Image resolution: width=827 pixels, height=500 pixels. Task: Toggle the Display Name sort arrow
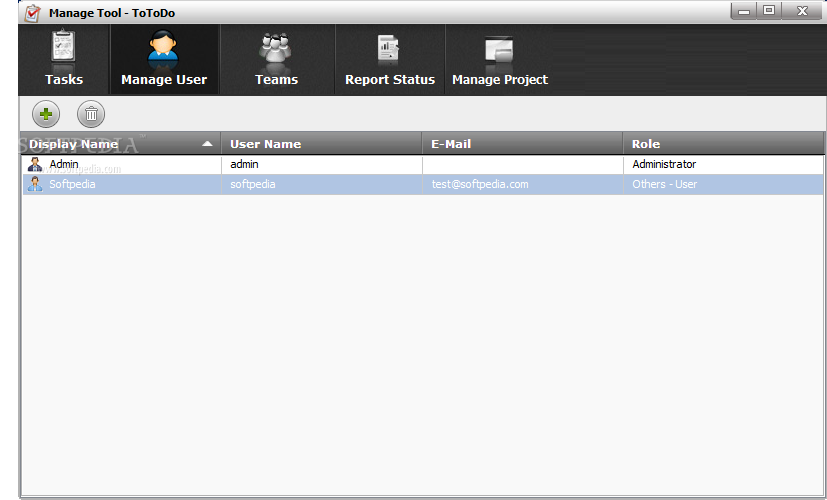tap(207, 143)
